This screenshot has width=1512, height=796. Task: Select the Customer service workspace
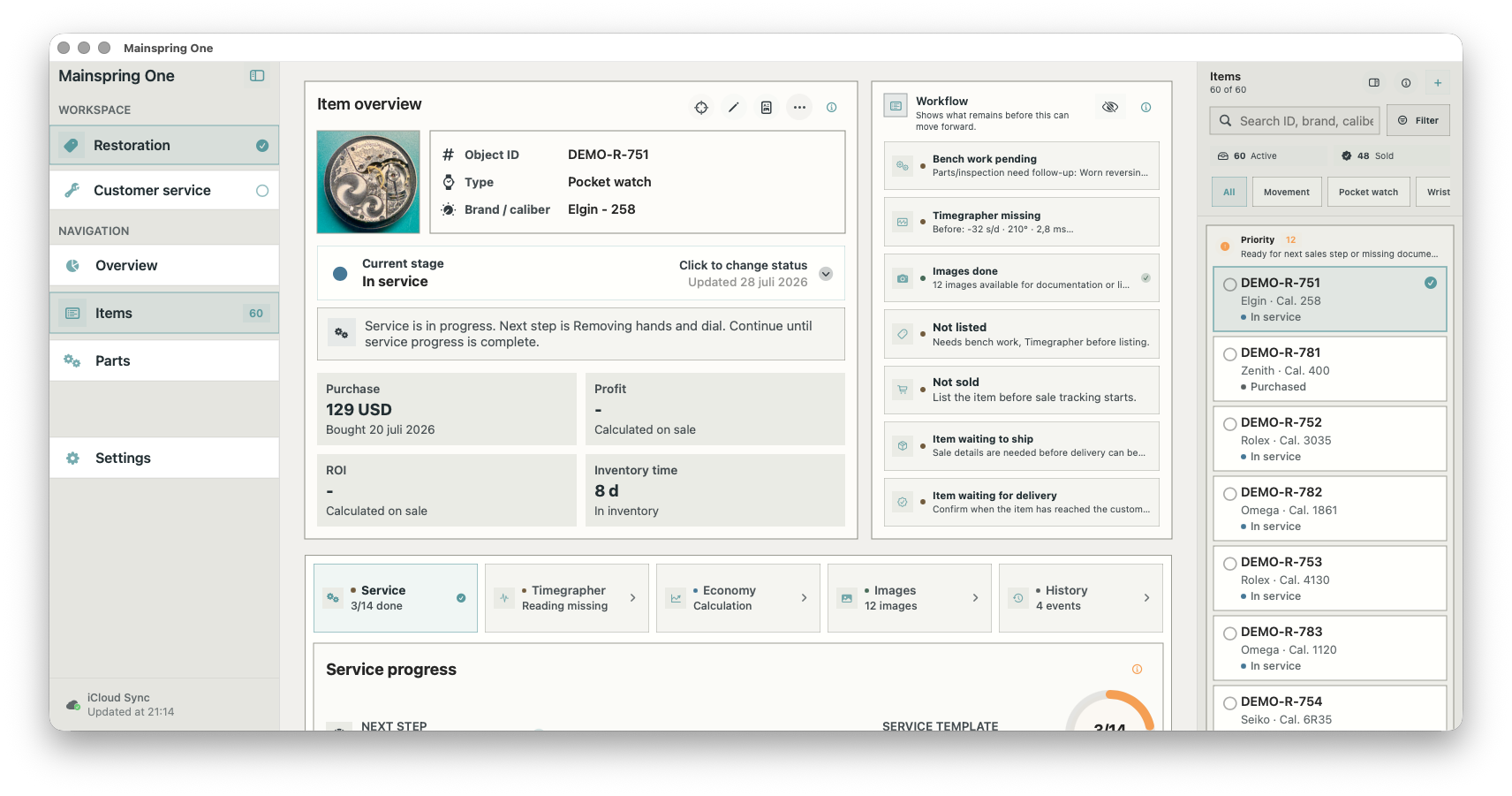(164, 191)
